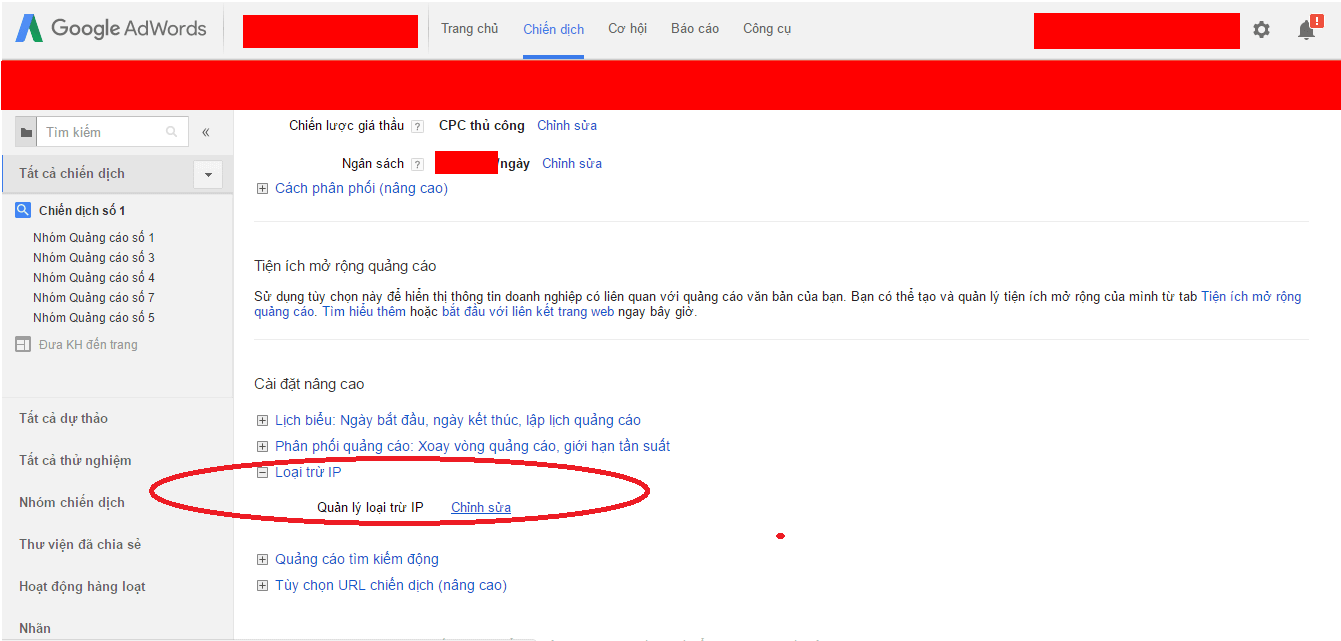
Task: Go to the Trang chủ tab
Action: 470,29
